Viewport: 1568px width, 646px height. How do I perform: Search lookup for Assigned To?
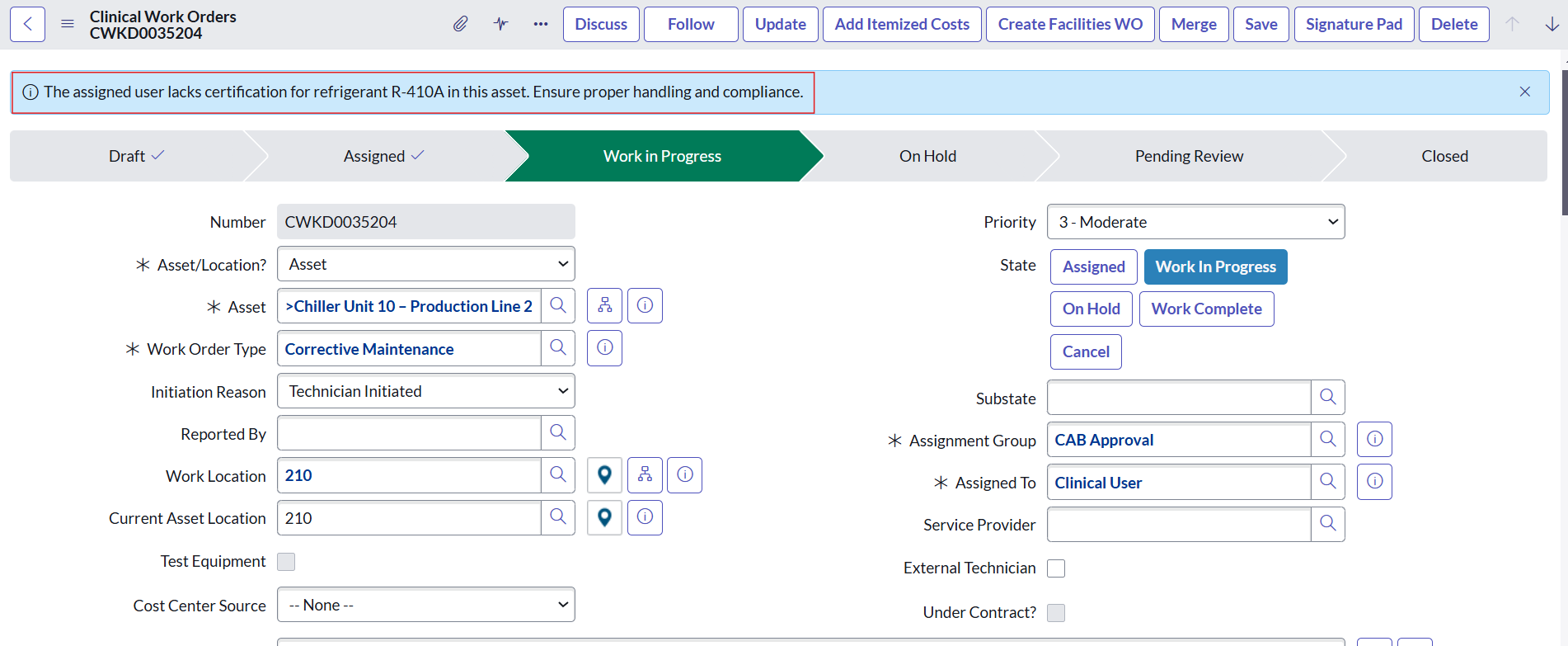(x=1328, y=482)
